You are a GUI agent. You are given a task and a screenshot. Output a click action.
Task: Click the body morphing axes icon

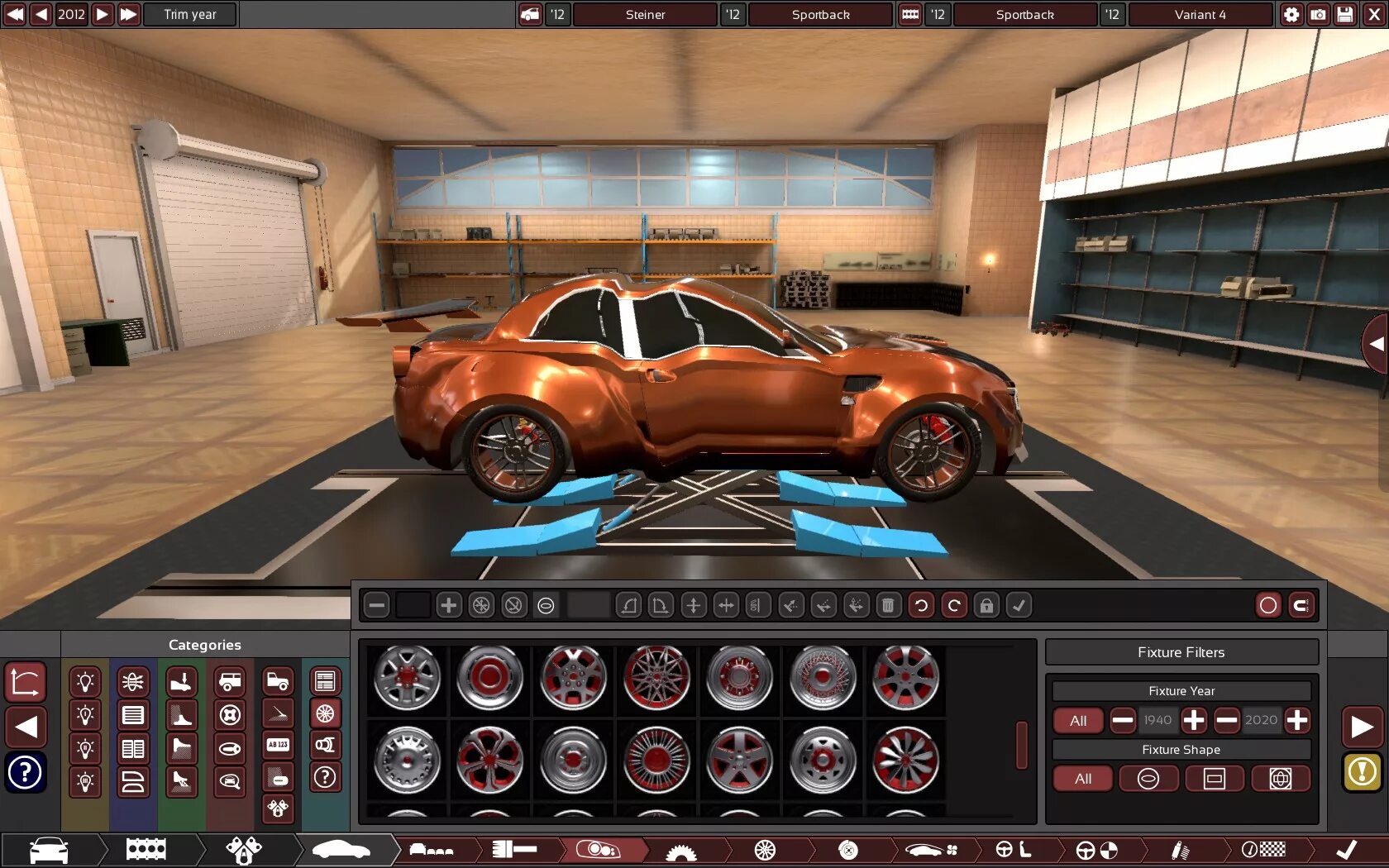point(25,682)
